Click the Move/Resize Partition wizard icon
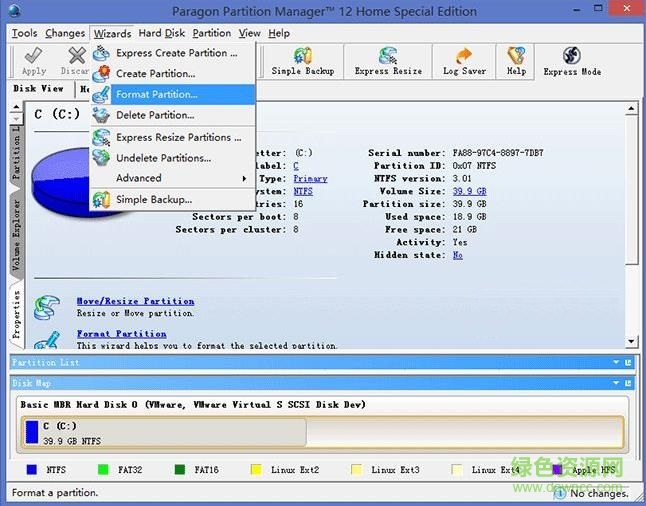Viewport: 646px width, 506px height. coord(47,305)
